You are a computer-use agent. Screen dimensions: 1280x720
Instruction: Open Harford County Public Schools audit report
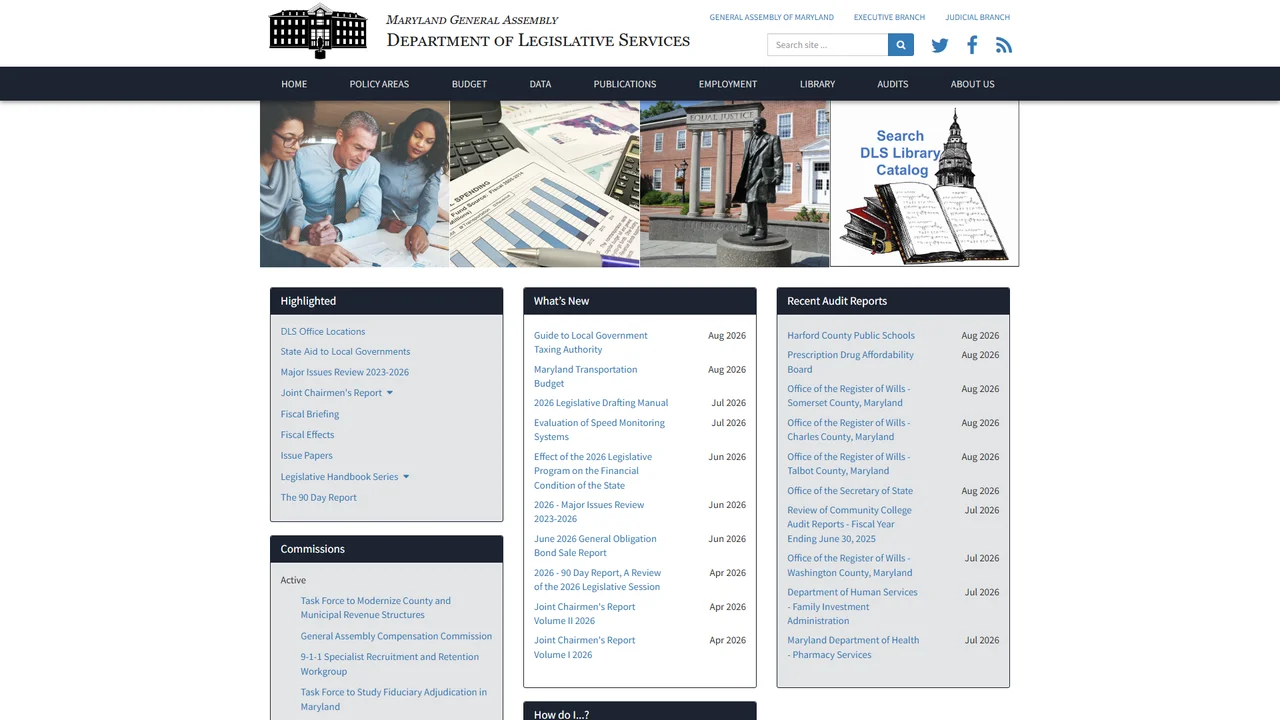(x=851, y=336)
